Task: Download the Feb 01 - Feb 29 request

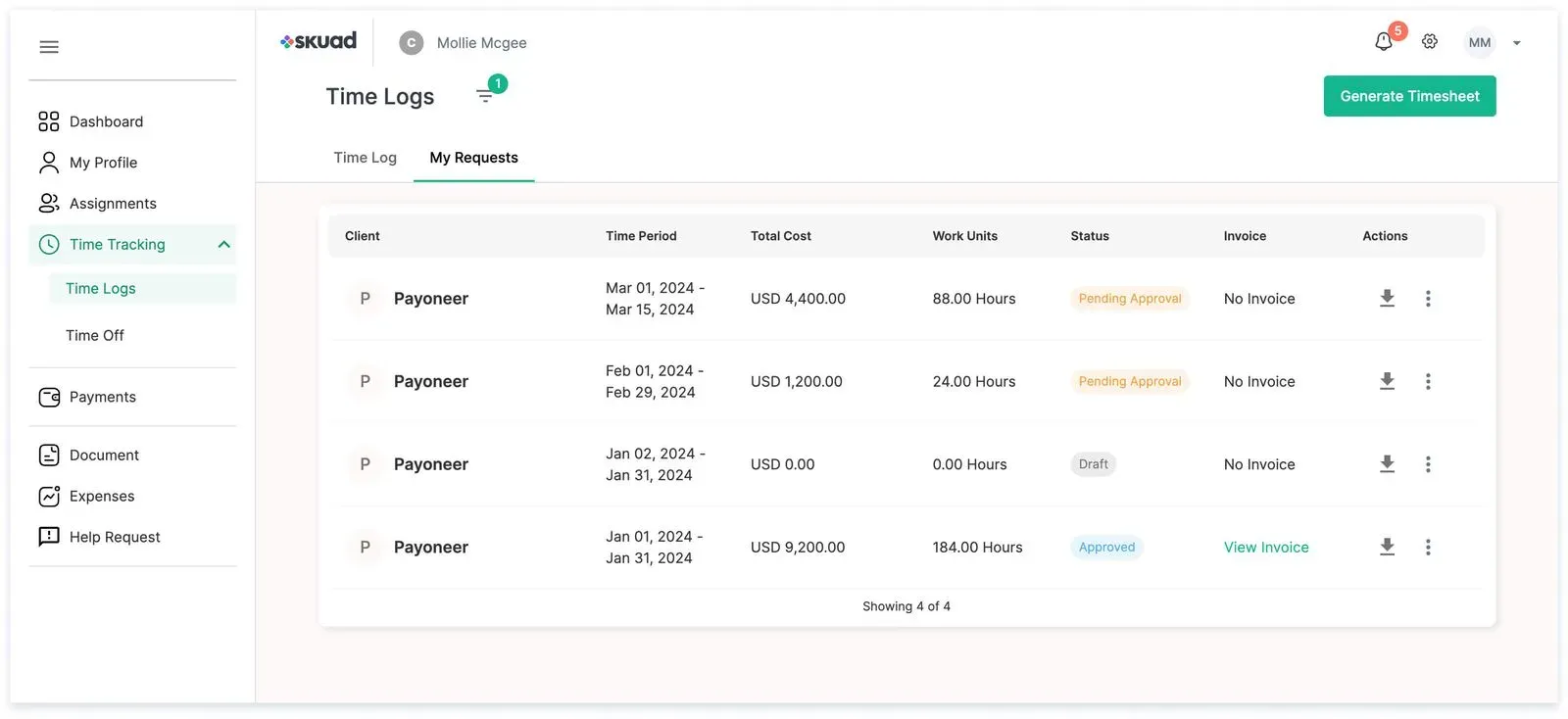Action: pos(1387,381)
